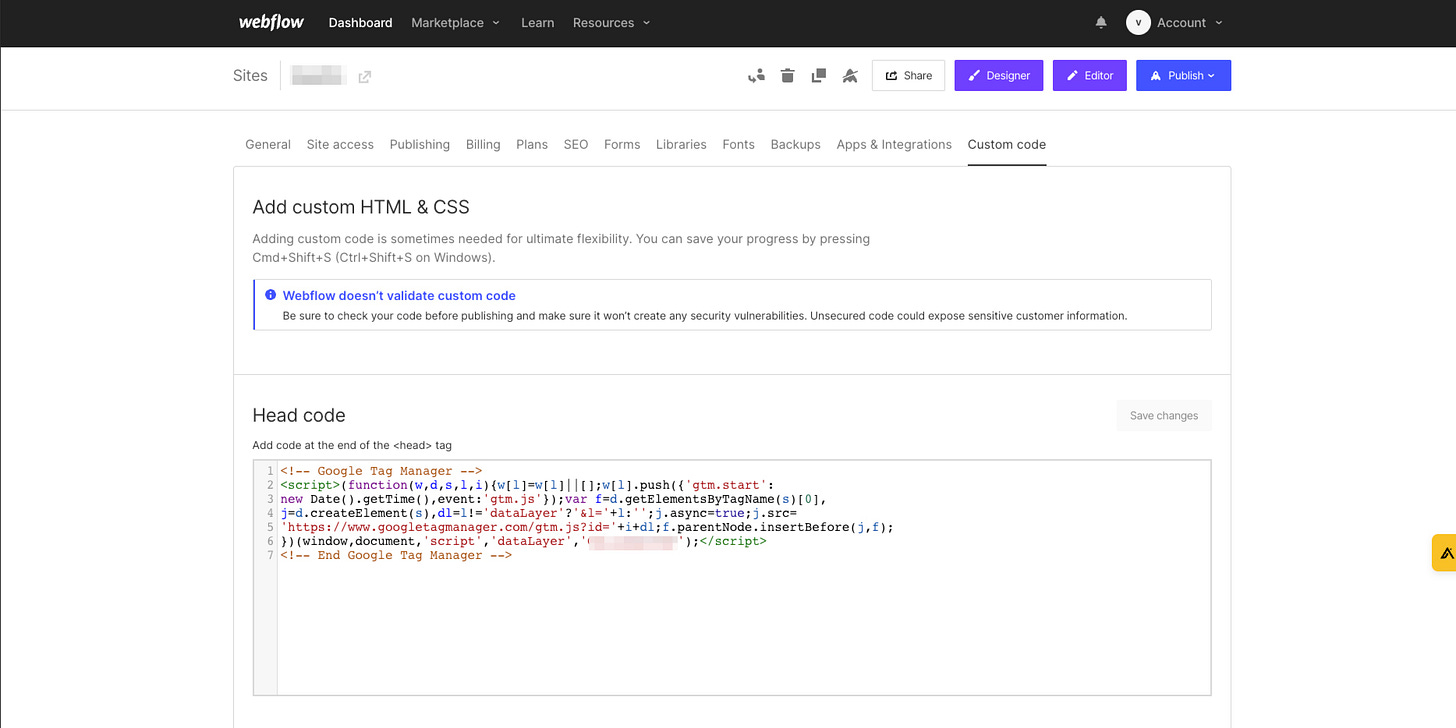This screenshot has width=1456, height=728.
Task: Click the 'End Google Tag Manager' comment line
Action: click(x=396, y=555)
